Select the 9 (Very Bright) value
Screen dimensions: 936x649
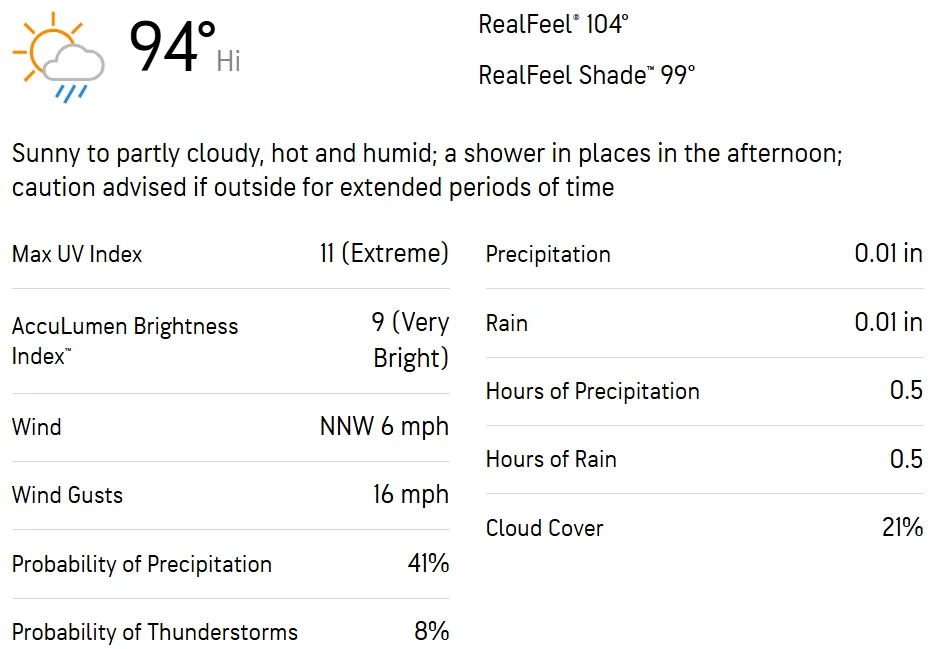(410, 340)
